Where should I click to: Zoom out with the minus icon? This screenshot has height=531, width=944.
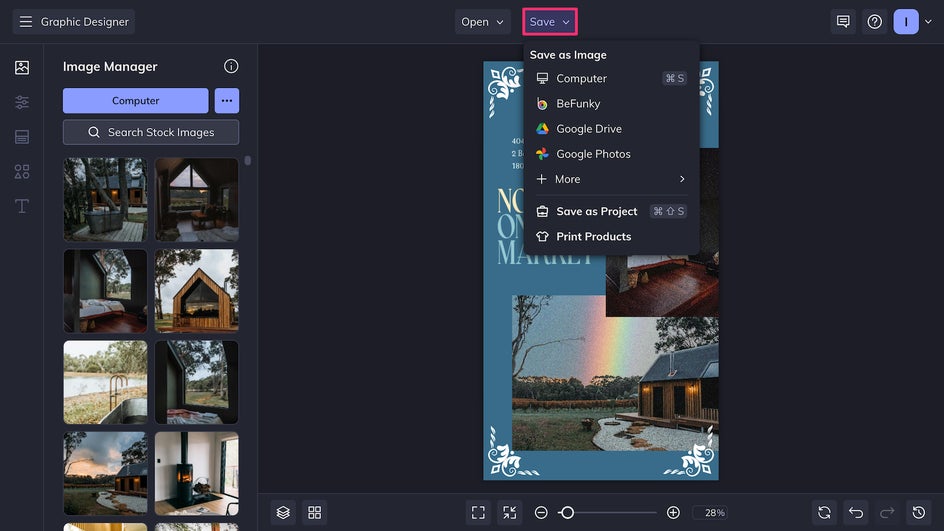(x=541, y=512)
